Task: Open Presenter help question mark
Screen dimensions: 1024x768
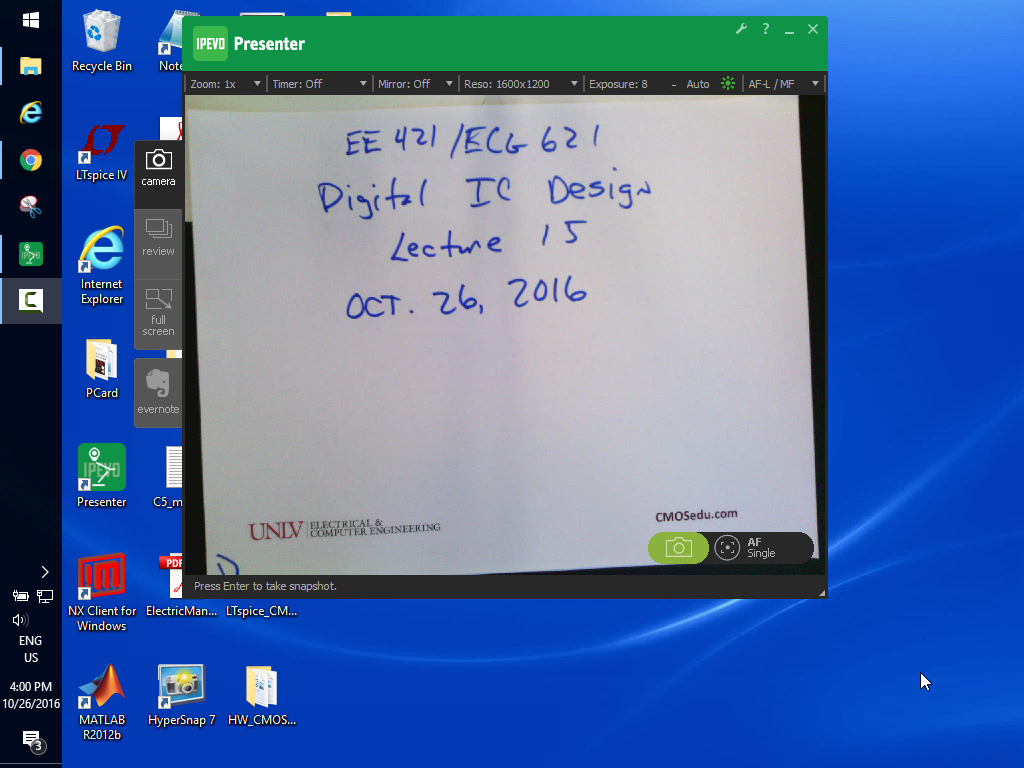Action: click(x=765, y=29)
